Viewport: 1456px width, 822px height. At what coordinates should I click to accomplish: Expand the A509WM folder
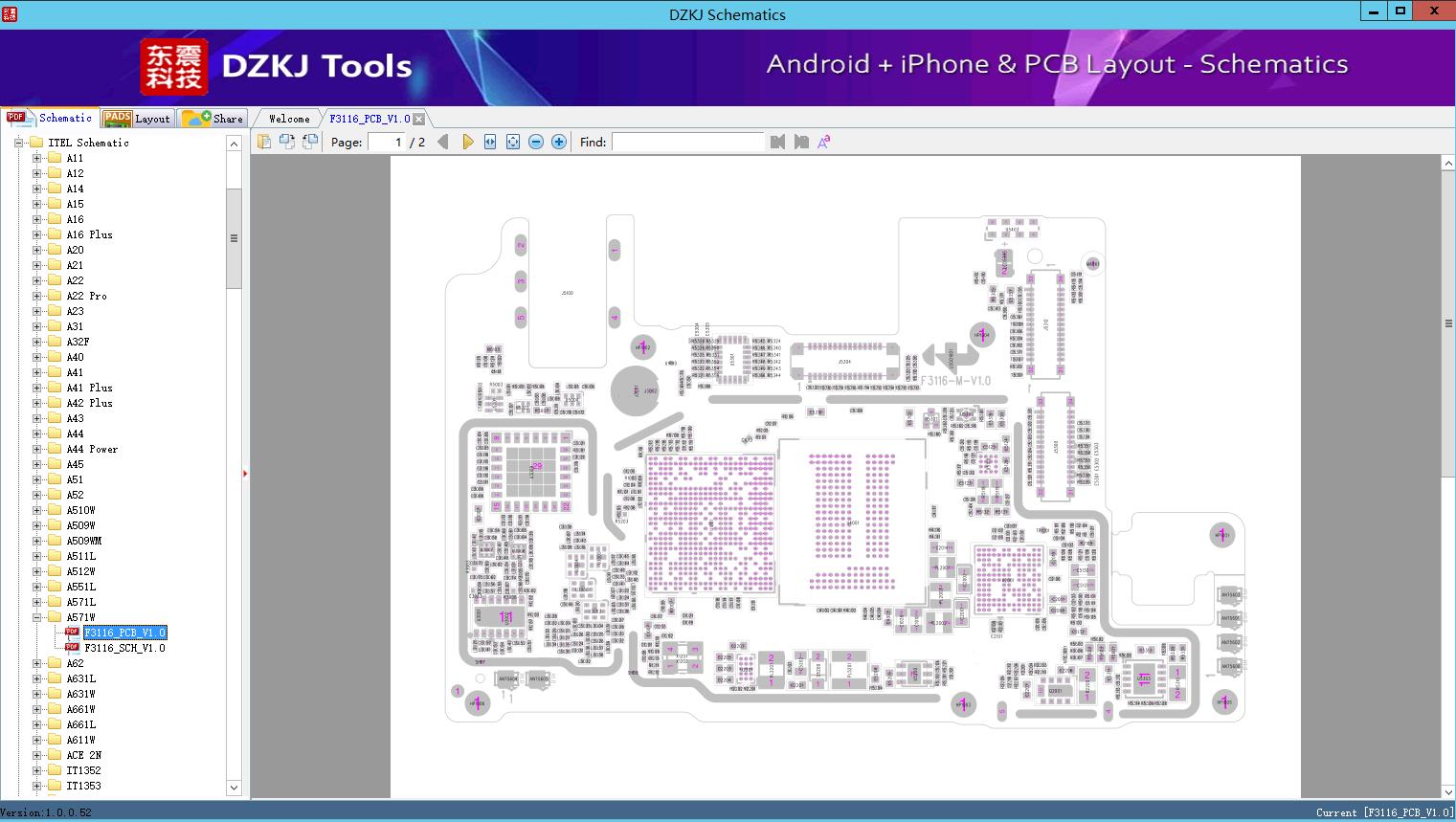[36, 541]
